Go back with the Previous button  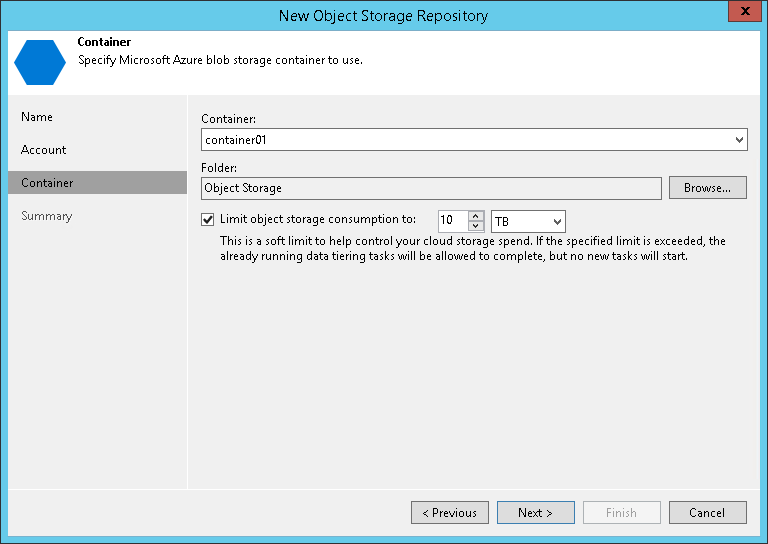(450, 513)
